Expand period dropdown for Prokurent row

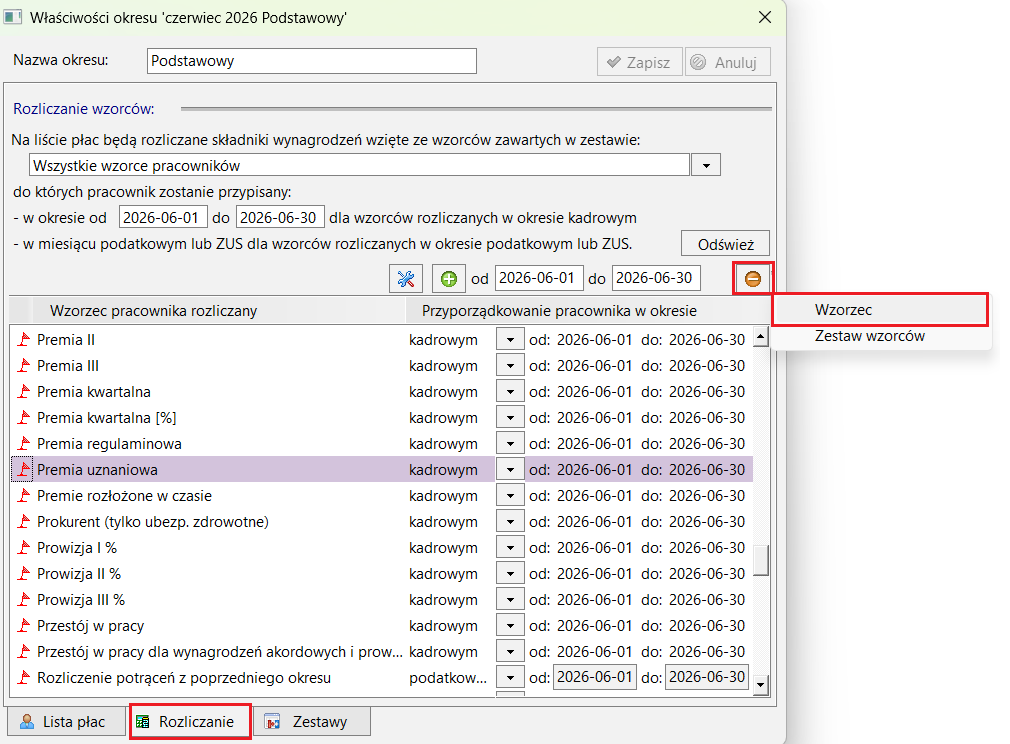click(510, 521)
